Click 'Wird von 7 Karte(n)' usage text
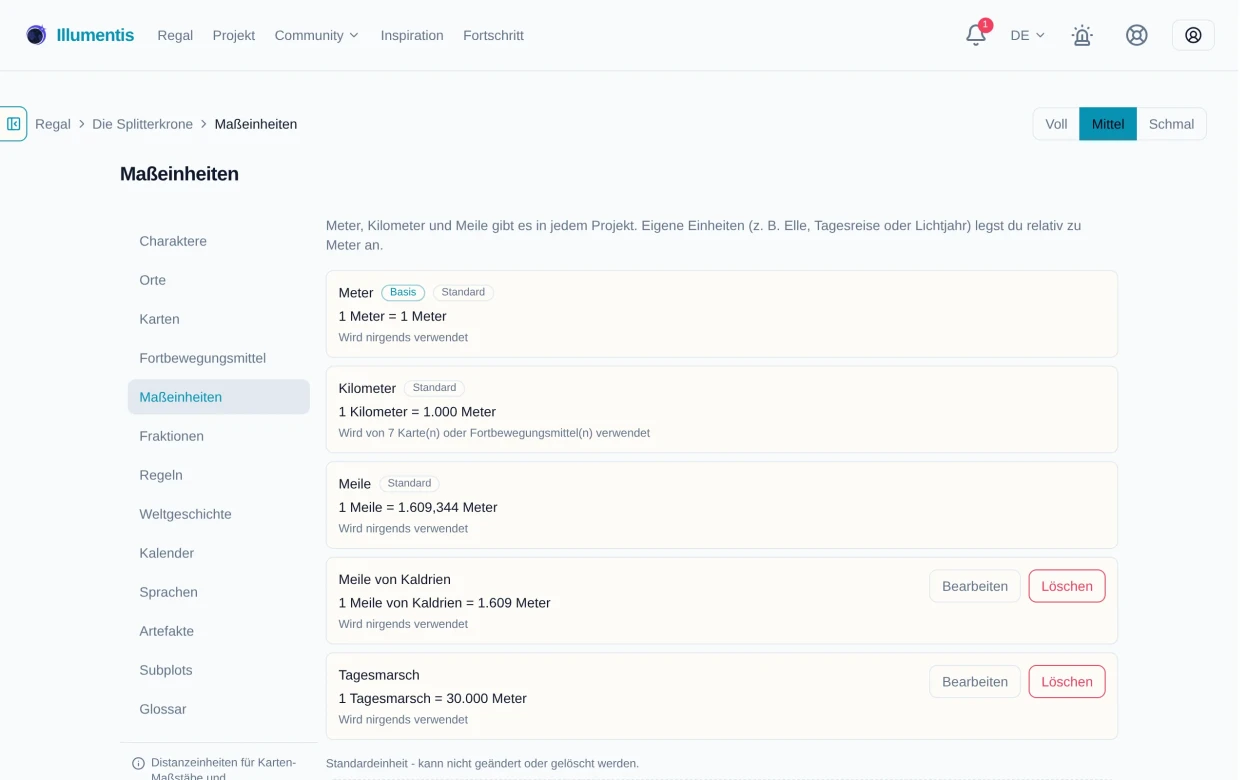 pyautogui.click(x=494, y=433)
